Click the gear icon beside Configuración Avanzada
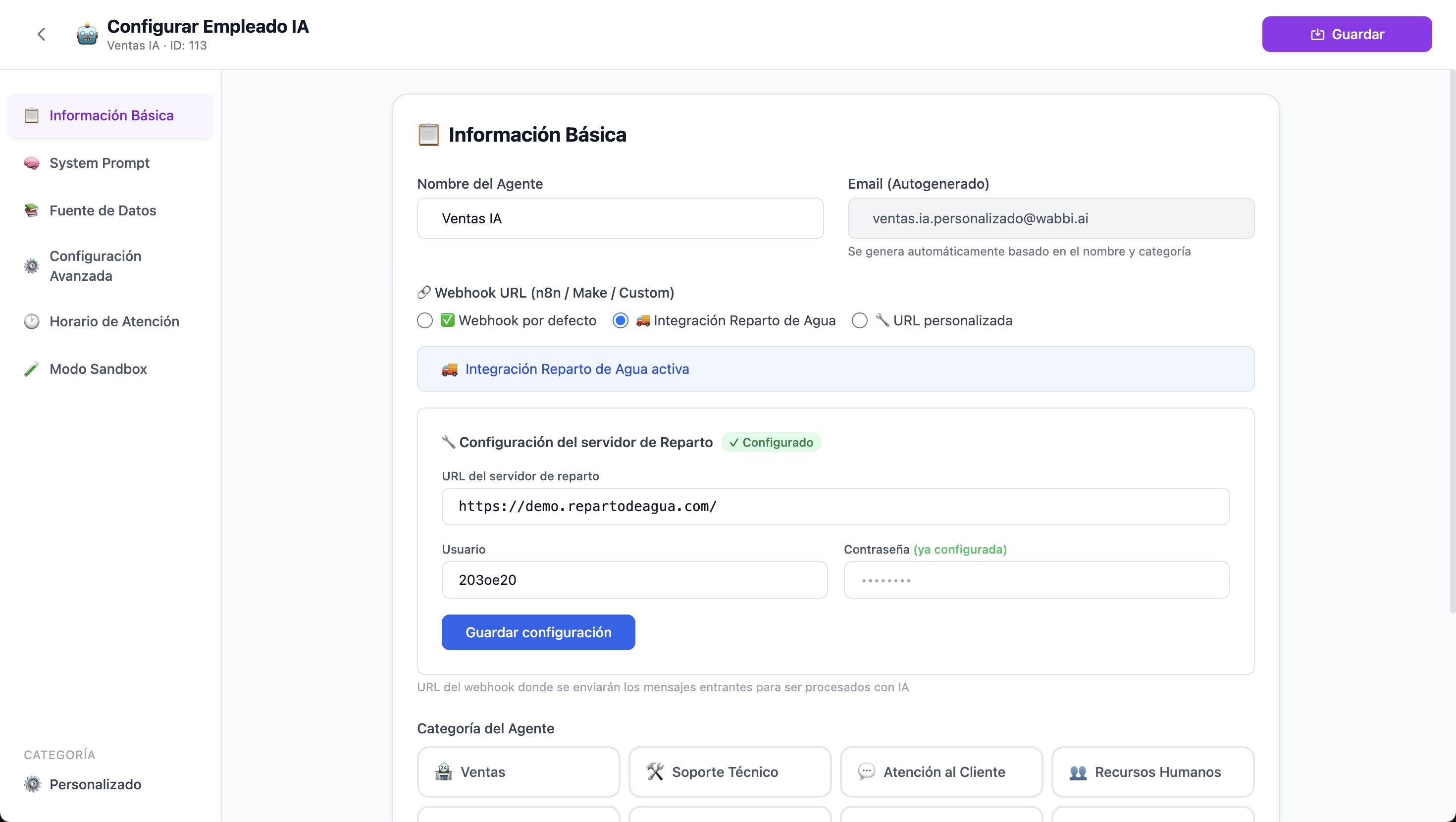The image size is (1456, 822). pyautogui.click(x=32, y=266)
